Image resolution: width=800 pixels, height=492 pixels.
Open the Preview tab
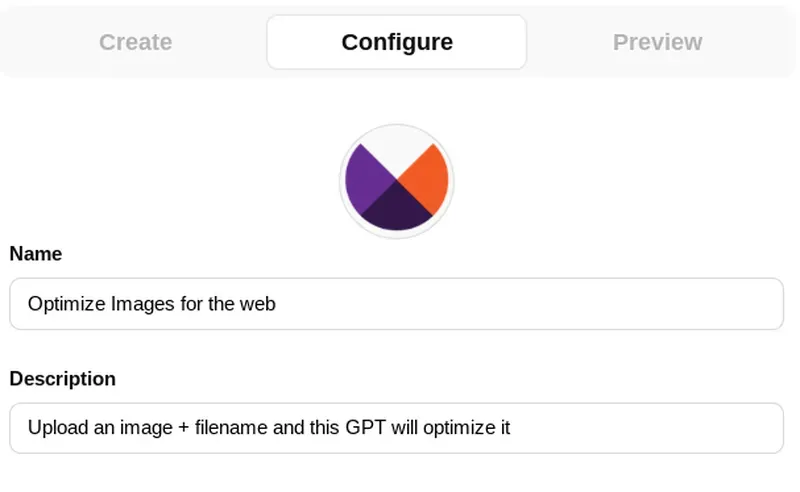(x=657, y=42)
